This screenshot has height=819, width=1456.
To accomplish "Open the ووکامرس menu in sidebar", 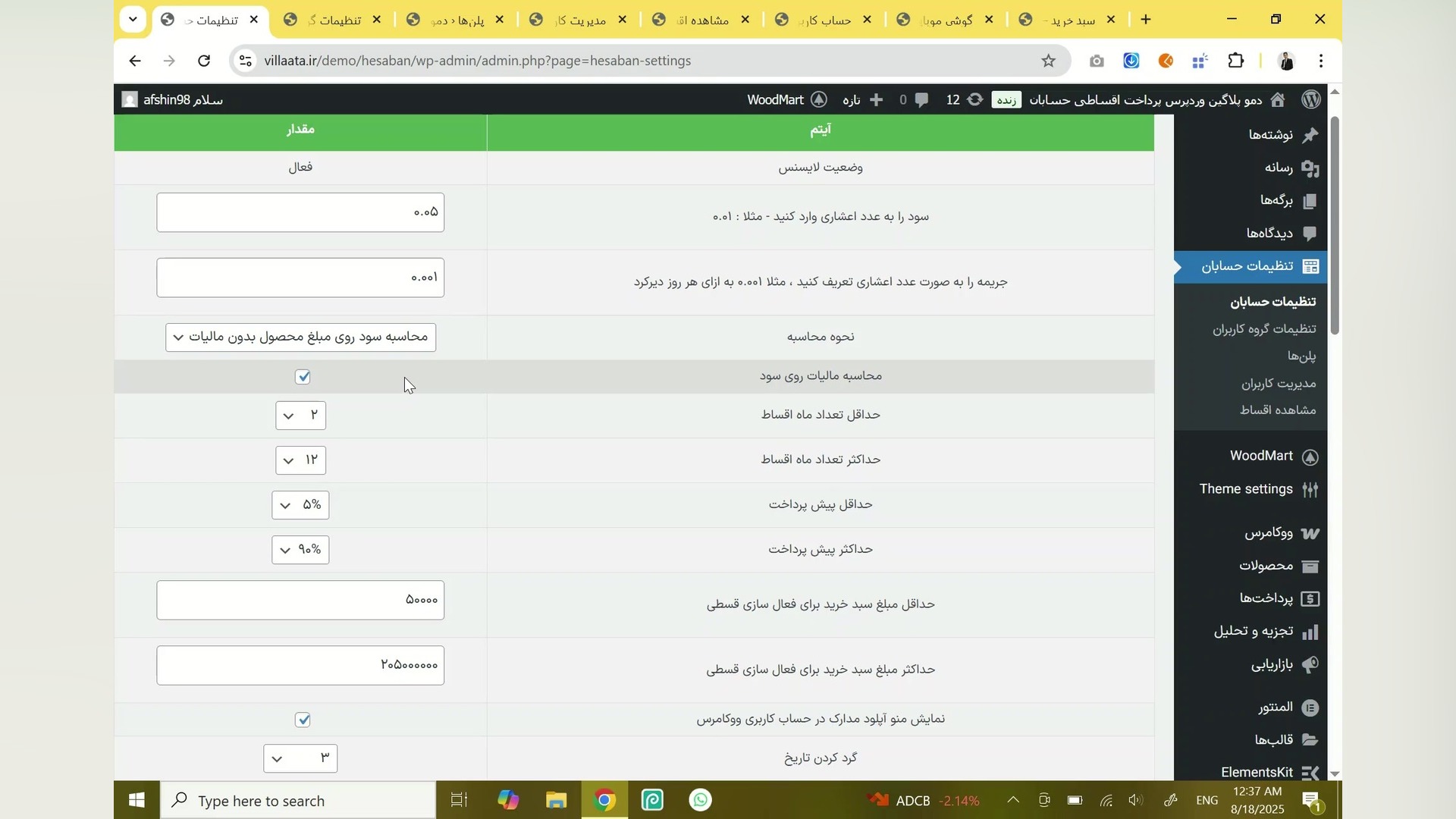I will click(1269, 533).
